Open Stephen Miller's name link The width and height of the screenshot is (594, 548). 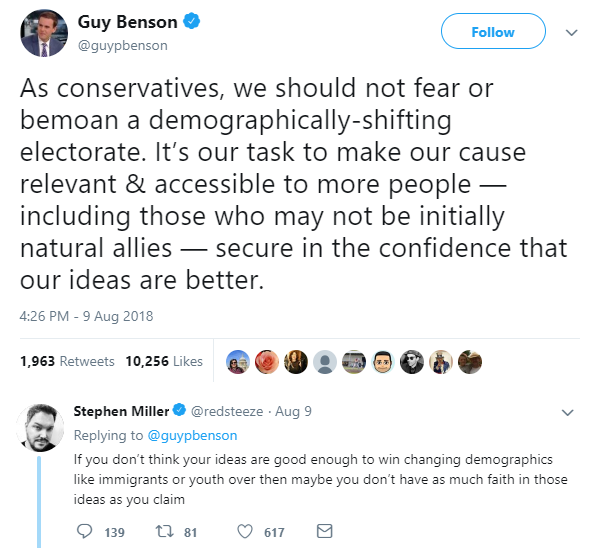click(121, 411)
